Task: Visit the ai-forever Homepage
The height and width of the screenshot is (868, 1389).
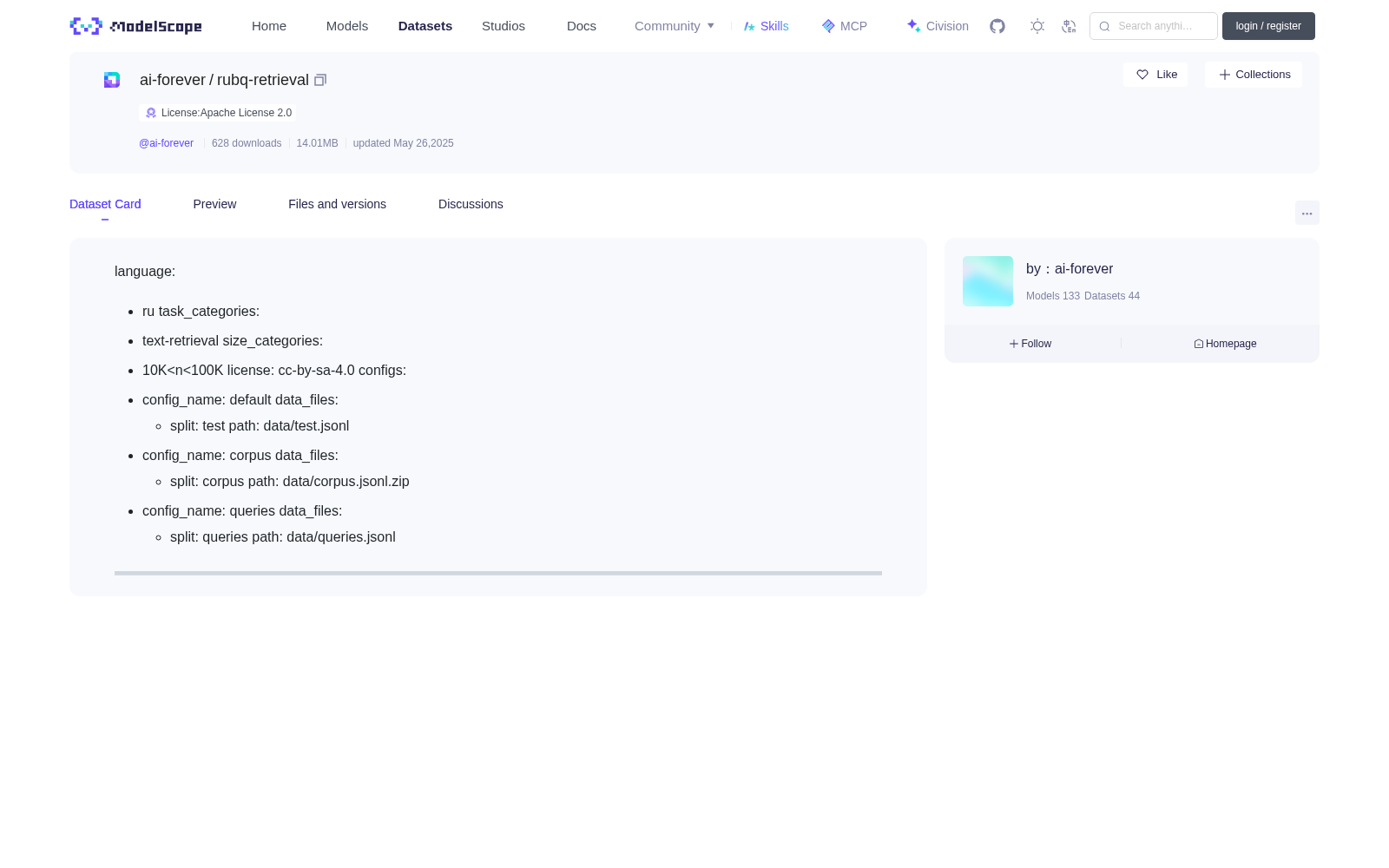Action: click(1225, 344)
